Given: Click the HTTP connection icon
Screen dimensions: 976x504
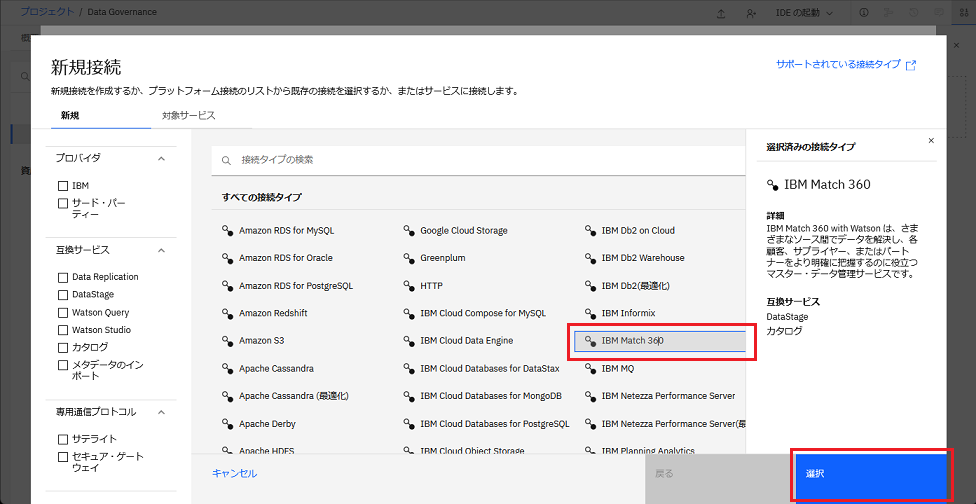Looking at the screenshot, I should click(408, 286).
